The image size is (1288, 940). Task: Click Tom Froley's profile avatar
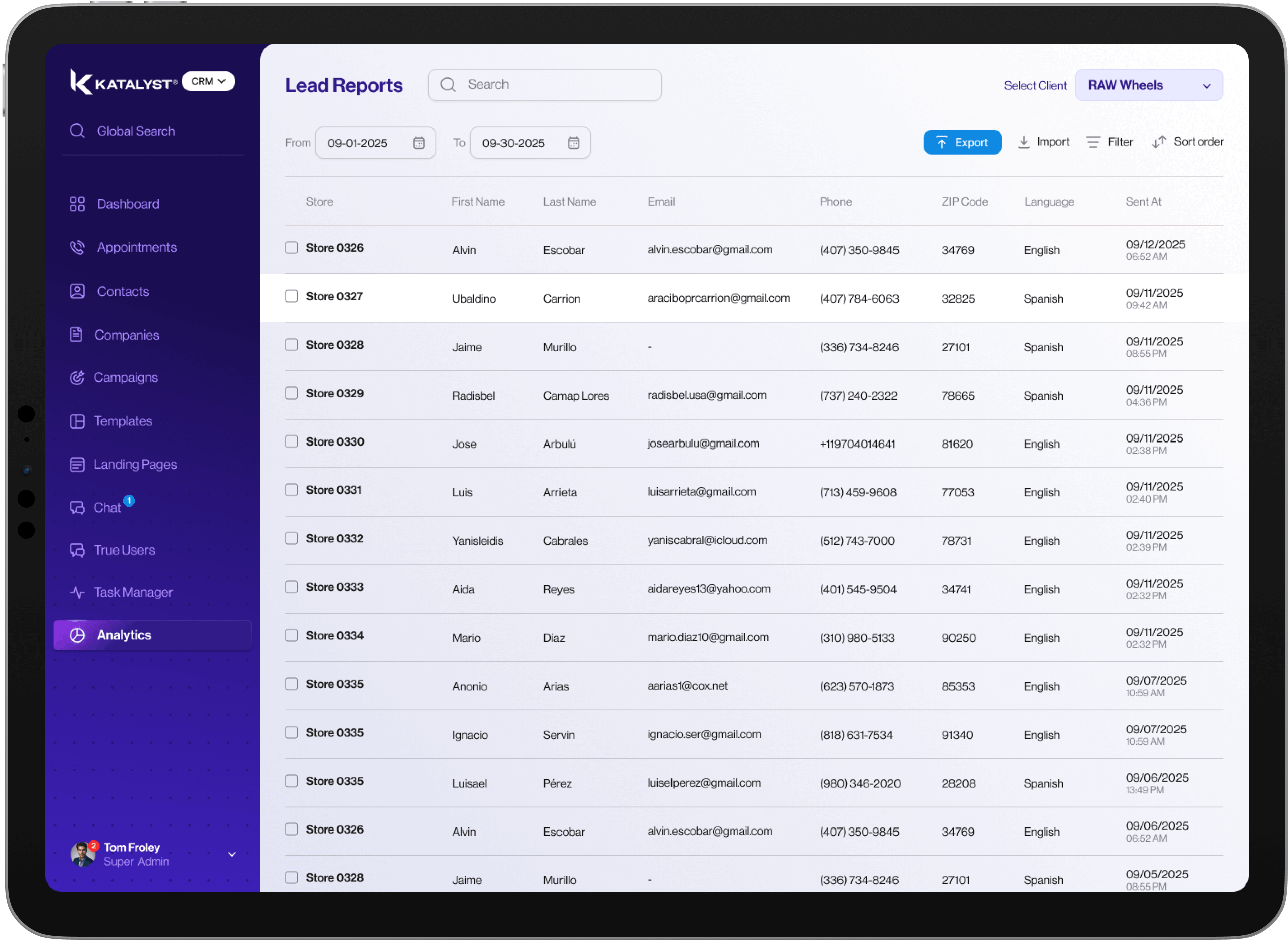click(83, 854)
